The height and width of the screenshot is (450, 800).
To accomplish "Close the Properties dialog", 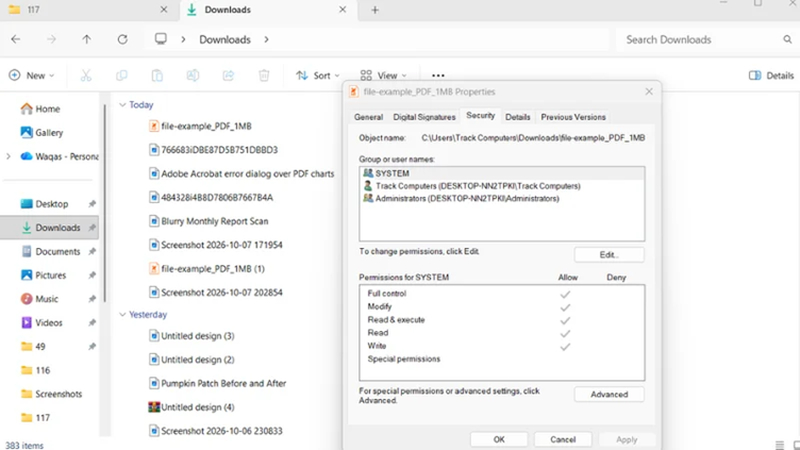I will click(649, 92).
